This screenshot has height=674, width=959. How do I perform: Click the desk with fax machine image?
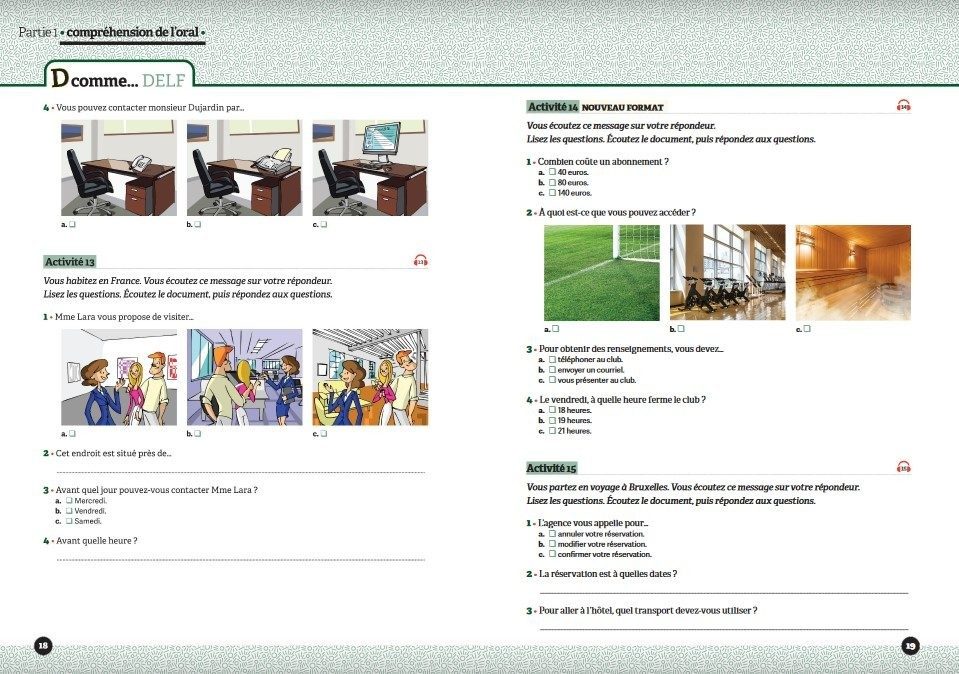244,167
